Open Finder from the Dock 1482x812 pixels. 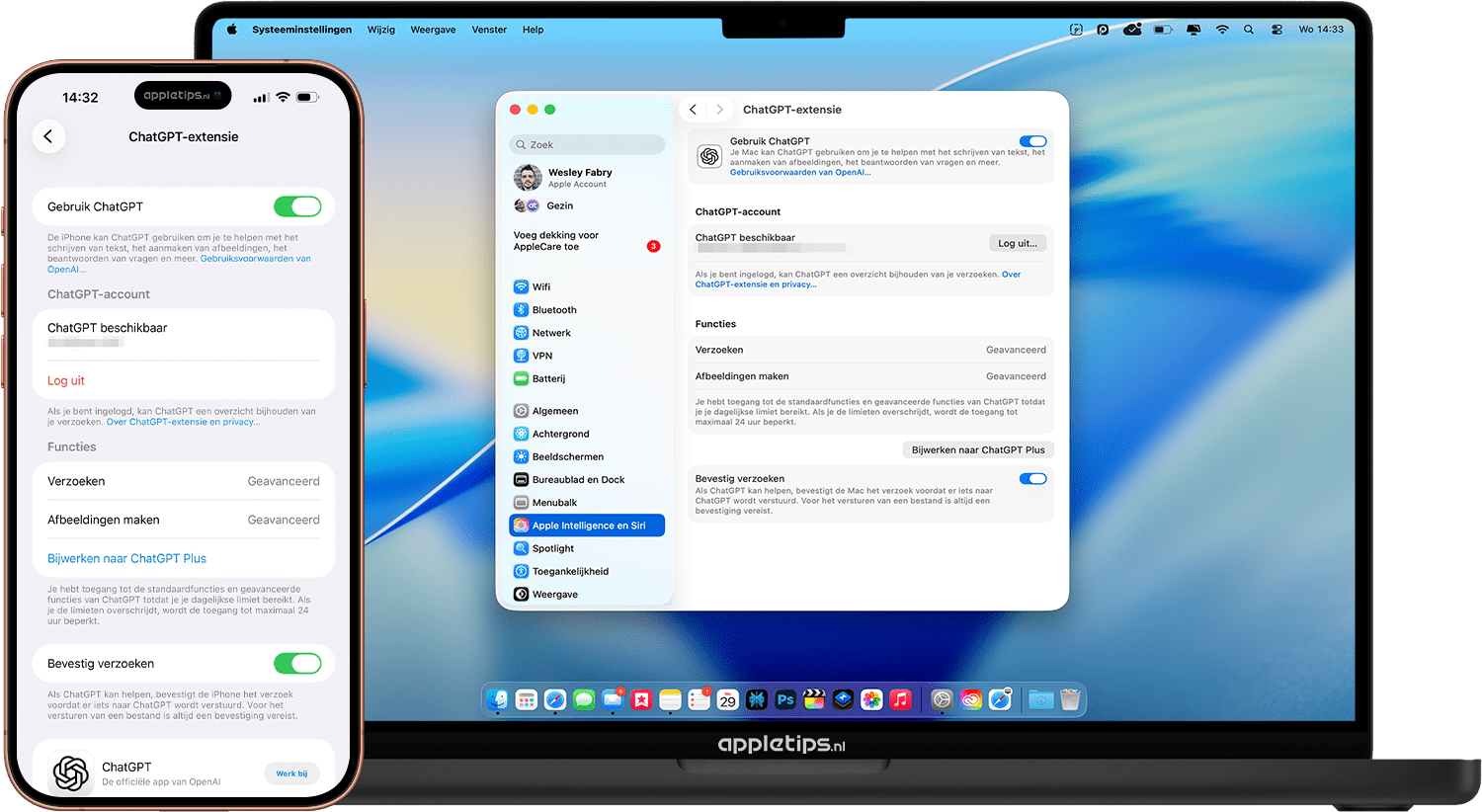497,699
